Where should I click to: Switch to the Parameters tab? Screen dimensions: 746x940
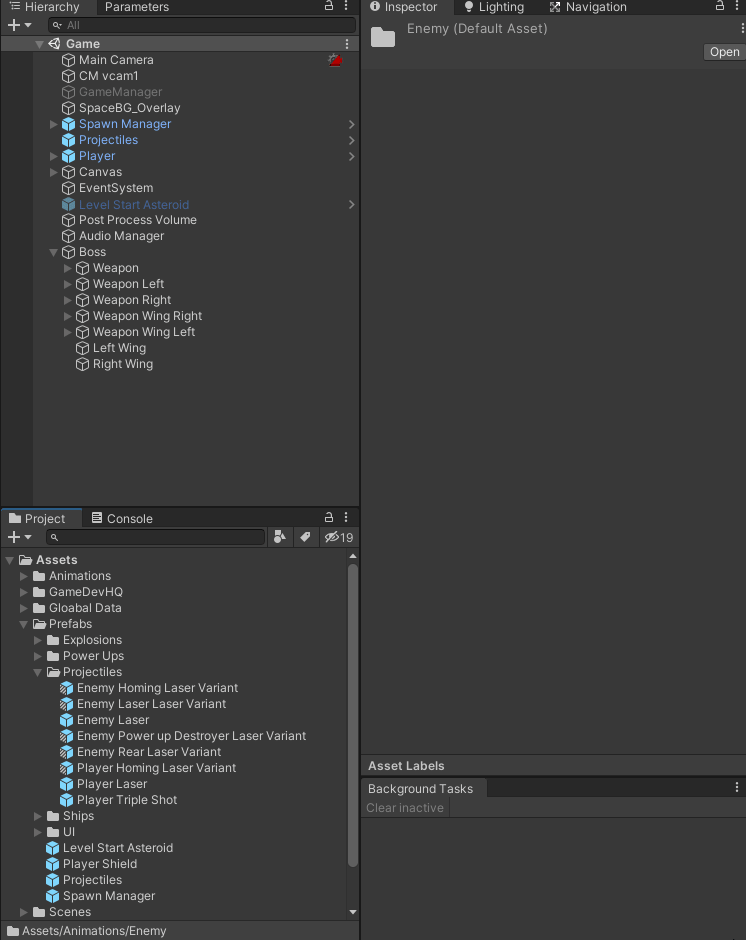point(136,7)
